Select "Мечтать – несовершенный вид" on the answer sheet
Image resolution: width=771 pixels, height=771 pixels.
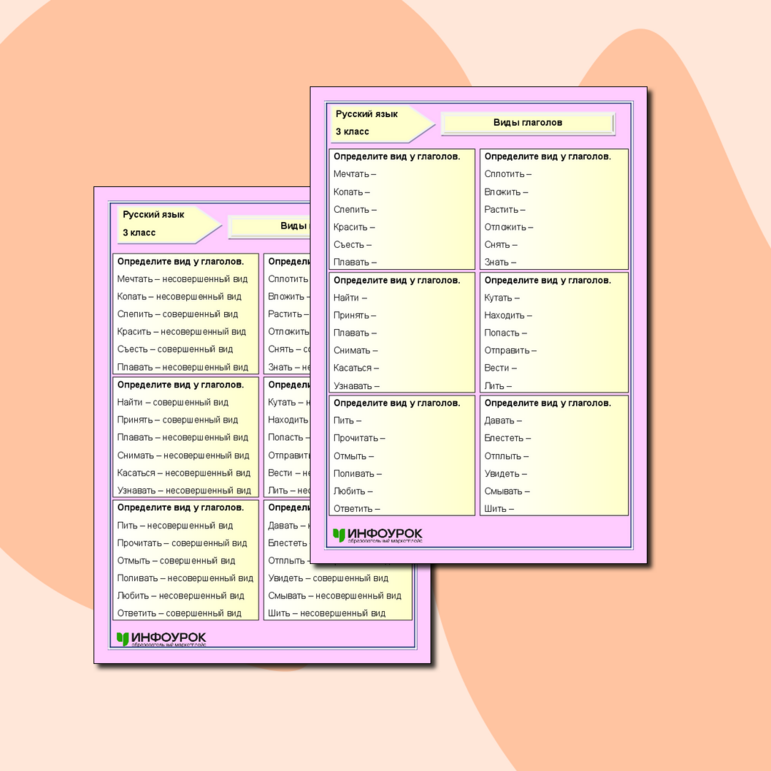[182, 279]
